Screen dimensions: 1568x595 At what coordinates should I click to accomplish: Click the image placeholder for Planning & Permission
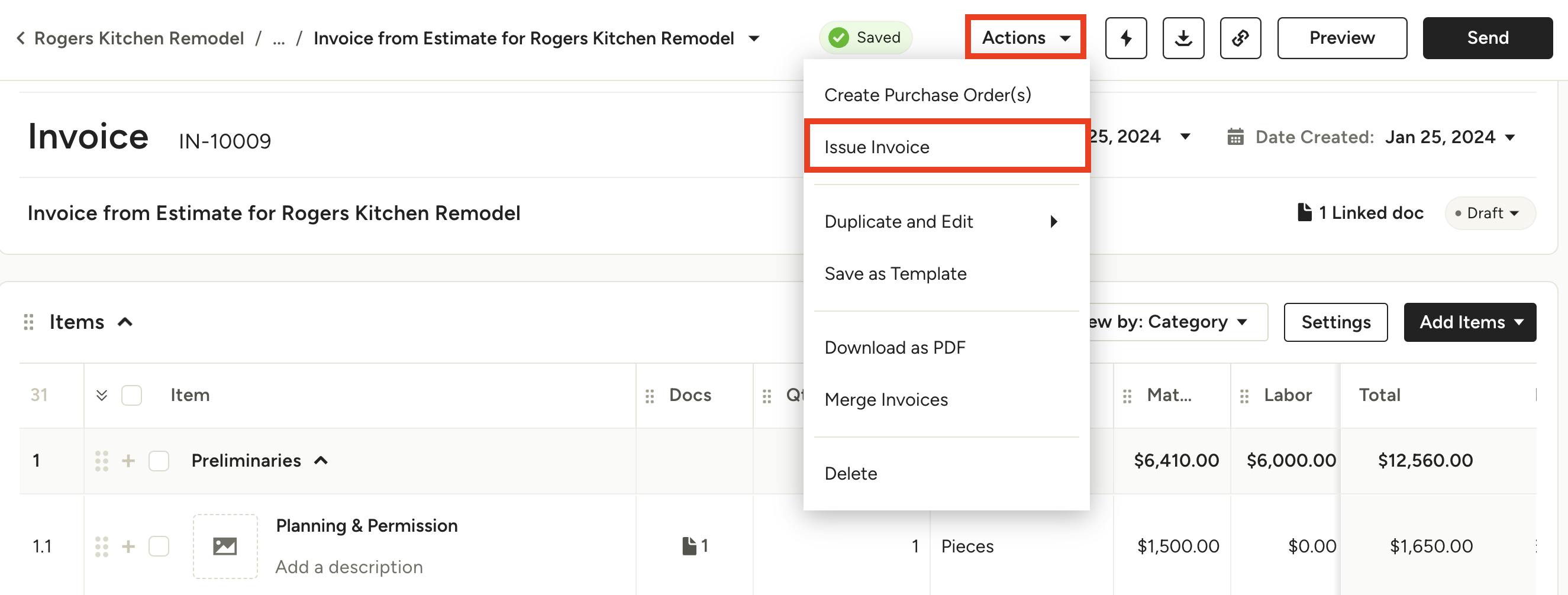pyautogui.click(x=225, y=546)
